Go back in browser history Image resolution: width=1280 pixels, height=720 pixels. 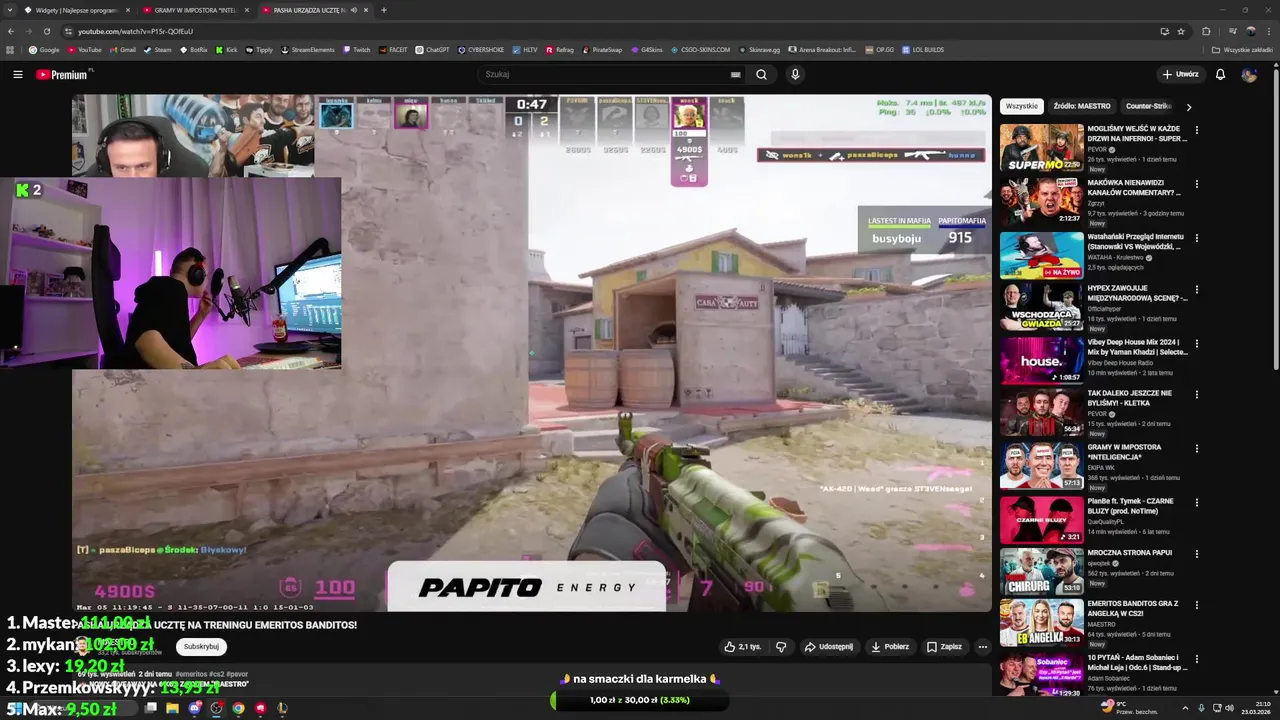click(11, 31)
